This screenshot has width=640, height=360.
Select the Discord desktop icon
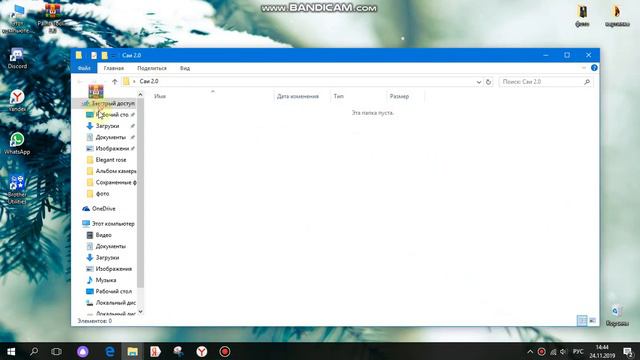17,58
